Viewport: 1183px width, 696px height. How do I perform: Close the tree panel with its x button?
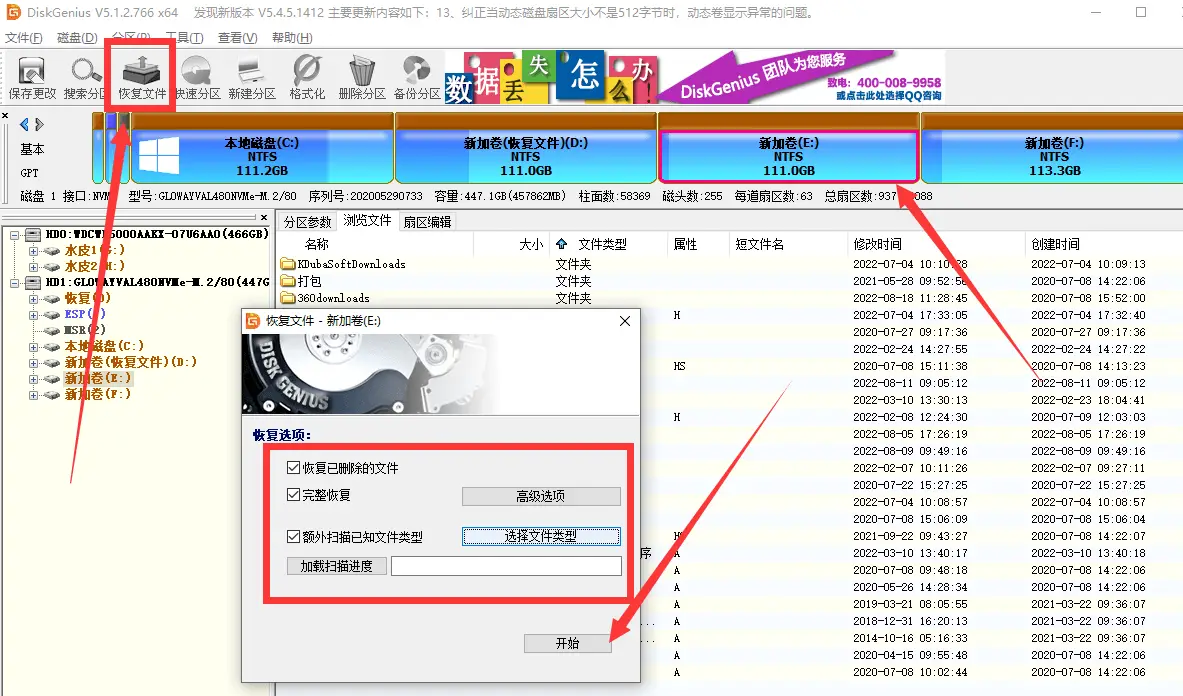263,217
